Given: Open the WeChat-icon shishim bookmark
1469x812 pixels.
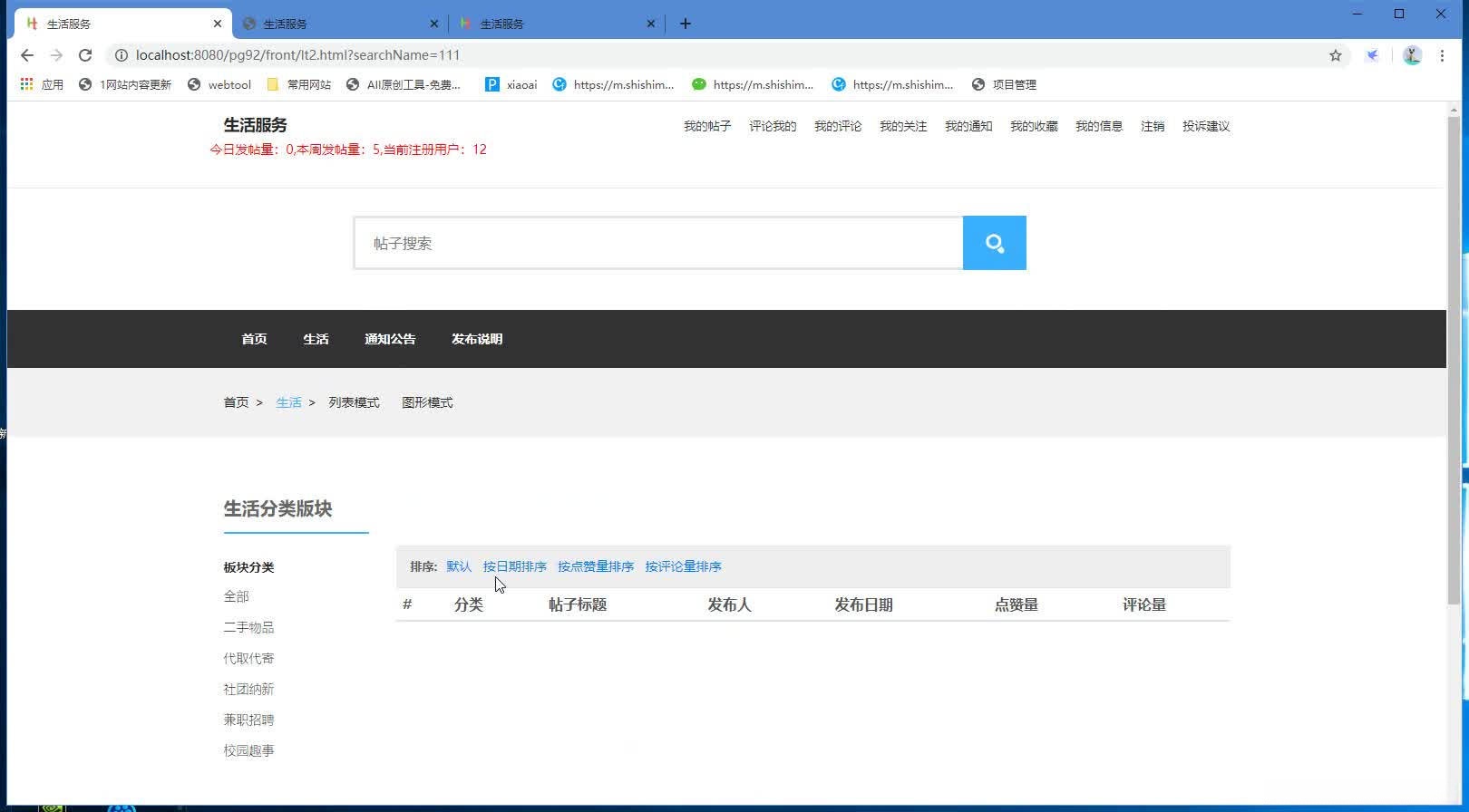Looking at the screenshot, I should coord(753,84).
